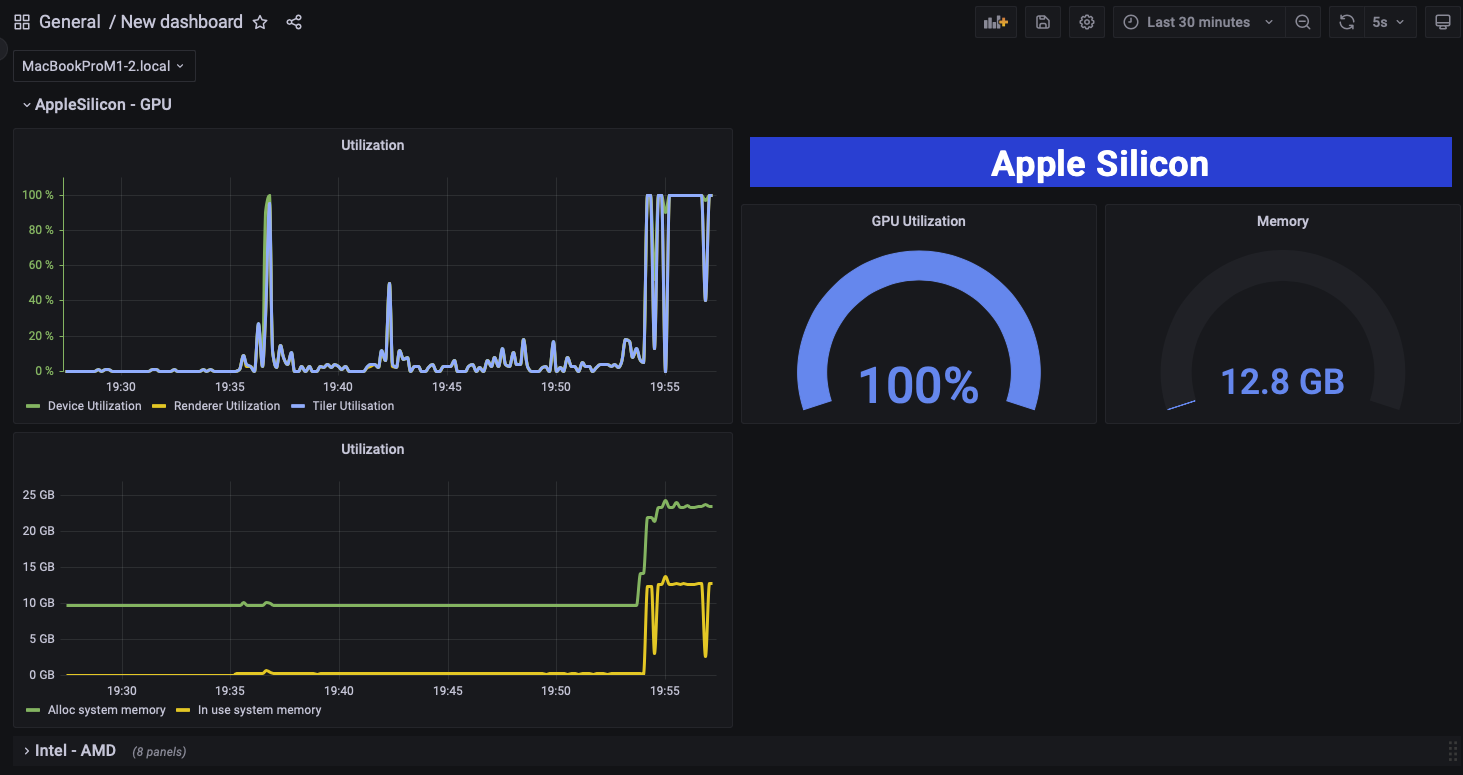
Task: Share the dashboard using the share icon
Action: pos(294,22)
